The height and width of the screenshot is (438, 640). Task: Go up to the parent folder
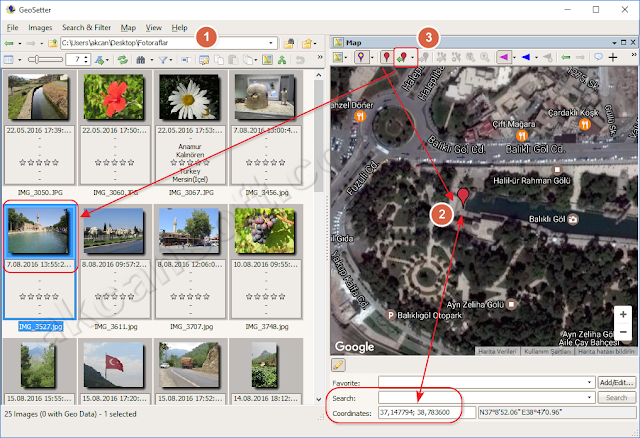tap(52, 43)
